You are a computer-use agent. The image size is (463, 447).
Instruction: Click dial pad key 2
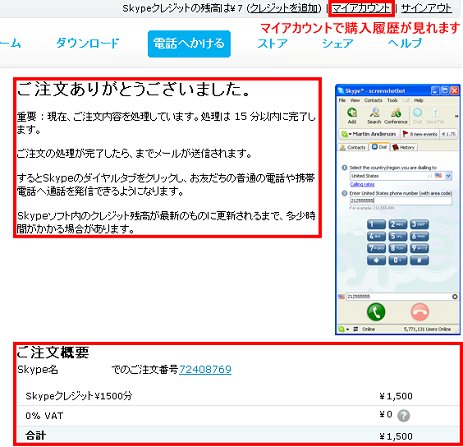pos(398,224)
